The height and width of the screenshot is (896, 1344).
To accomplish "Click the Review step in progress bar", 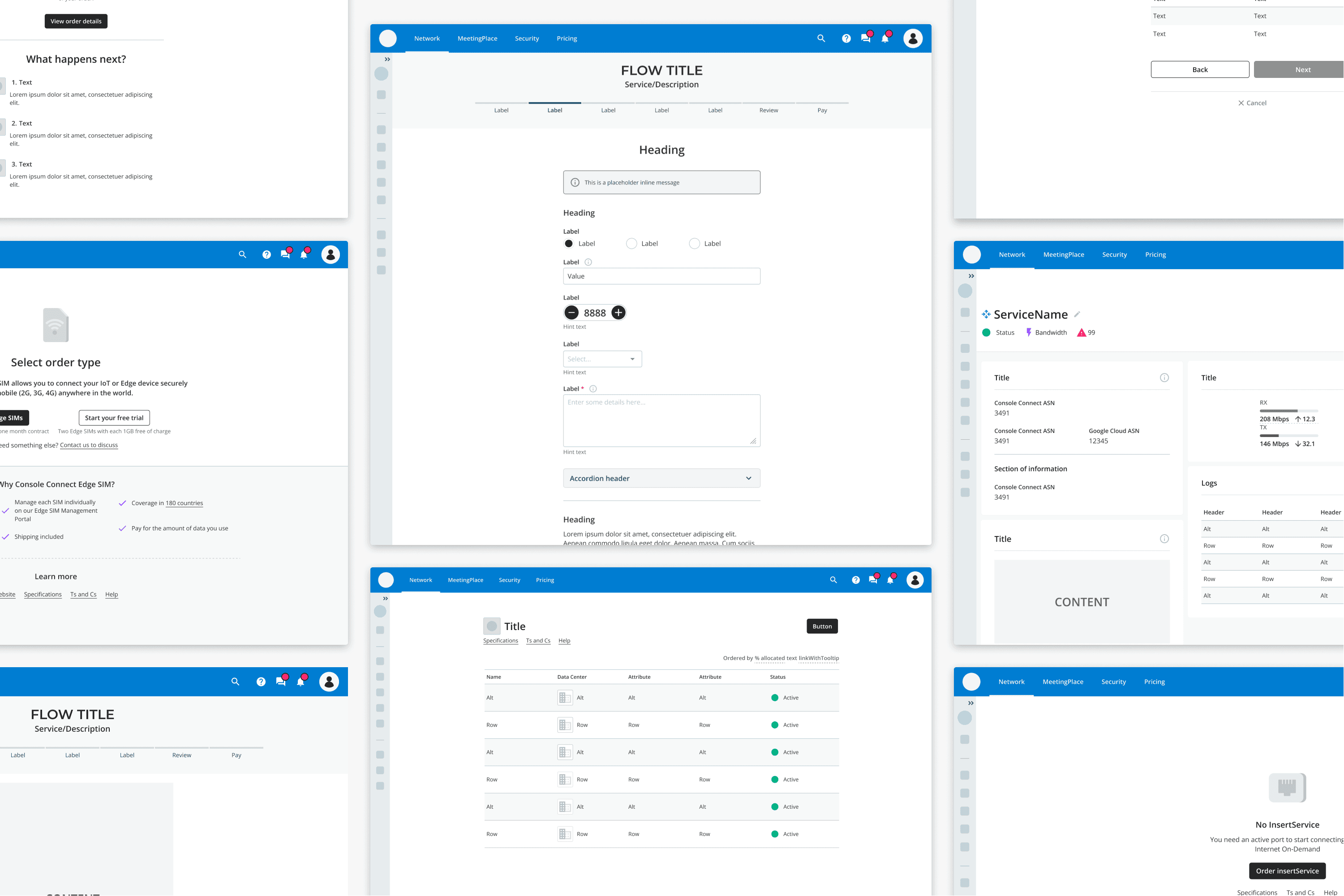I will (x=768, y=110).
